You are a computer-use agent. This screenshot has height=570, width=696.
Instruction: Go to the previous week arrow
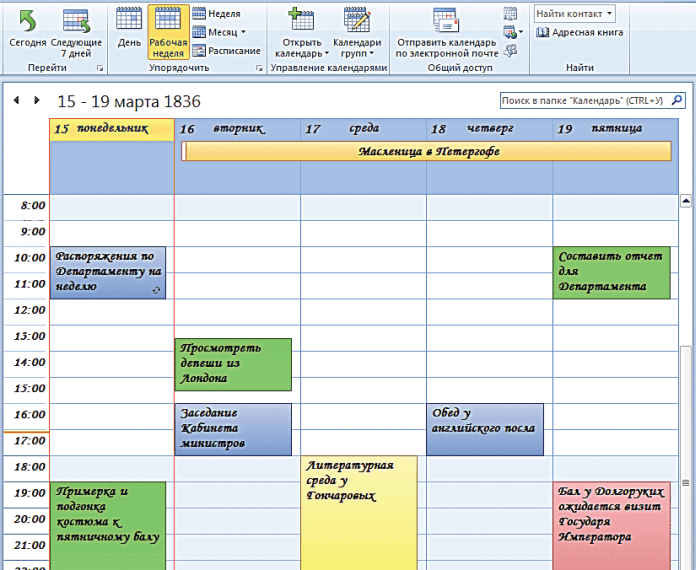pos(17,101)
